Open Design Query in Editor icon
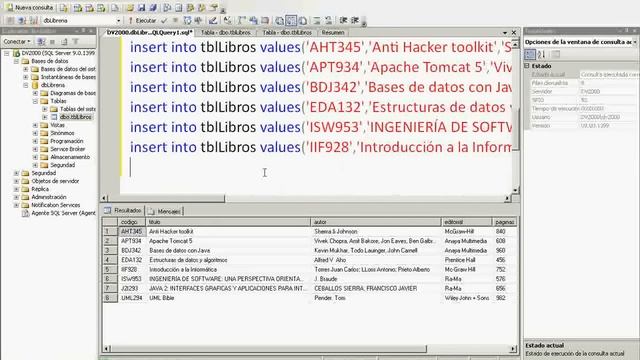Image resolution: width=640 pixels, height=360 pixels. [x=213, y=20]
